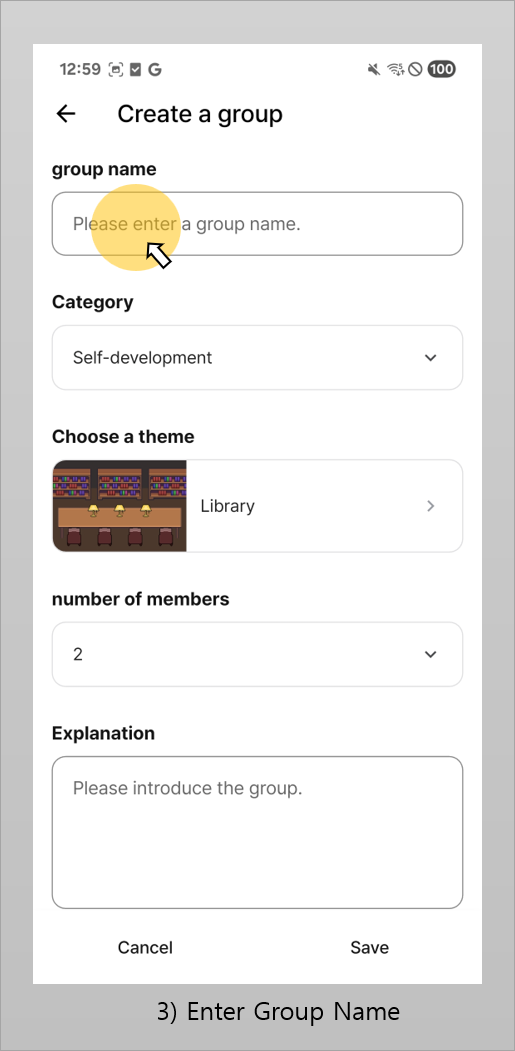
Task: Open theme chooser with right chevron
Action: 431,506
